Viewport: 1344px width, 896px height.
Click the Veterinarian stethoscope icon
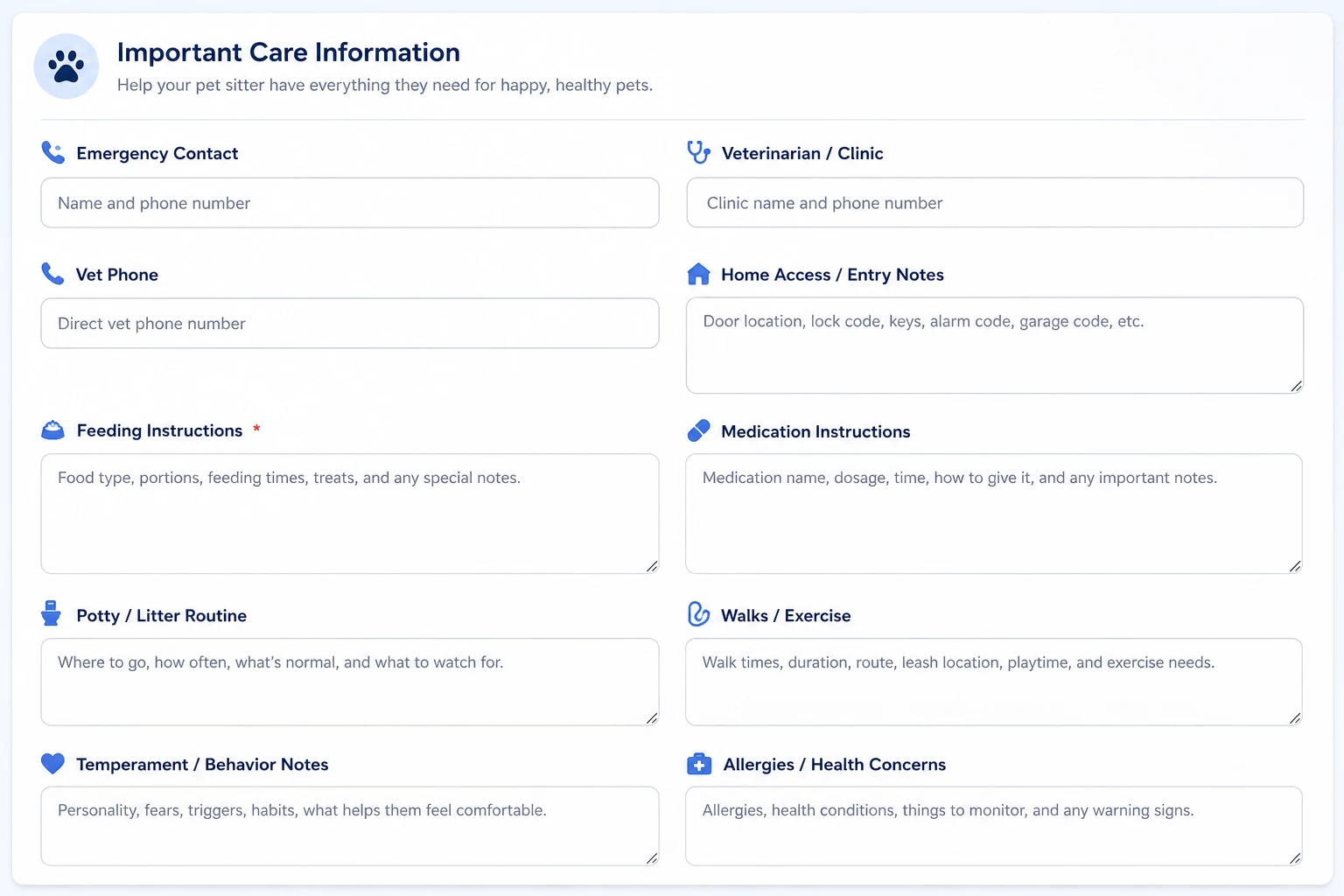tap(698, 152)
